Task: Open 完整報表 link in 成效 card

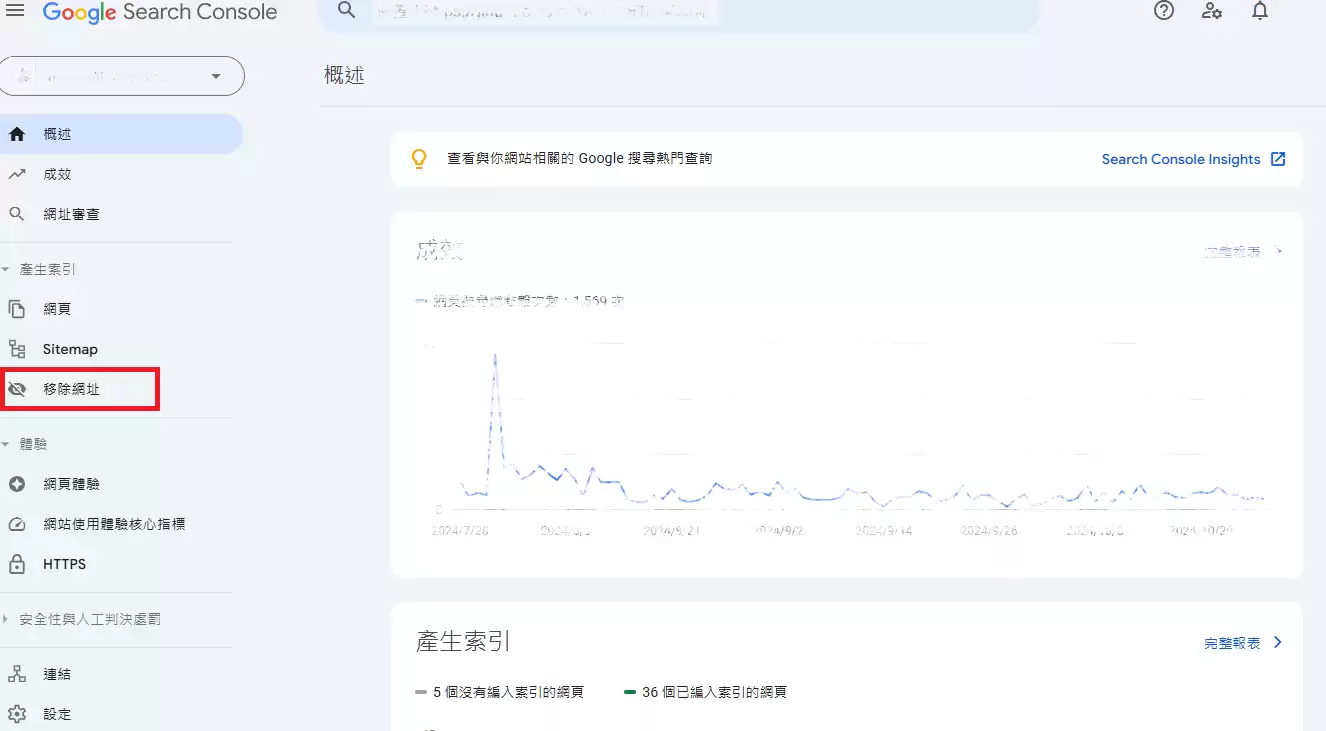Action: [1232, 252]
